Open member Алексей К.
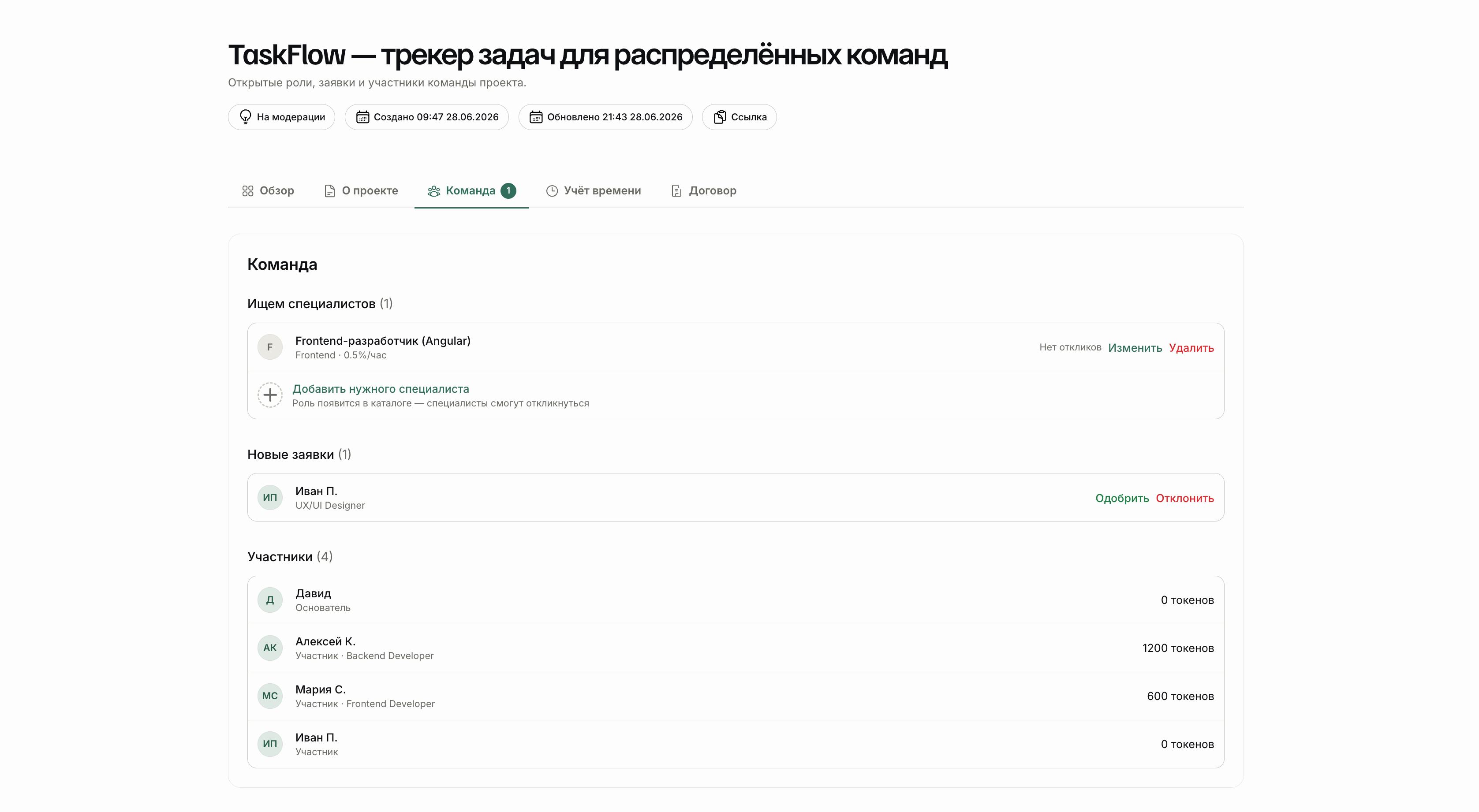The height and width of the screenshot is (812, 1479). point(325,641)
